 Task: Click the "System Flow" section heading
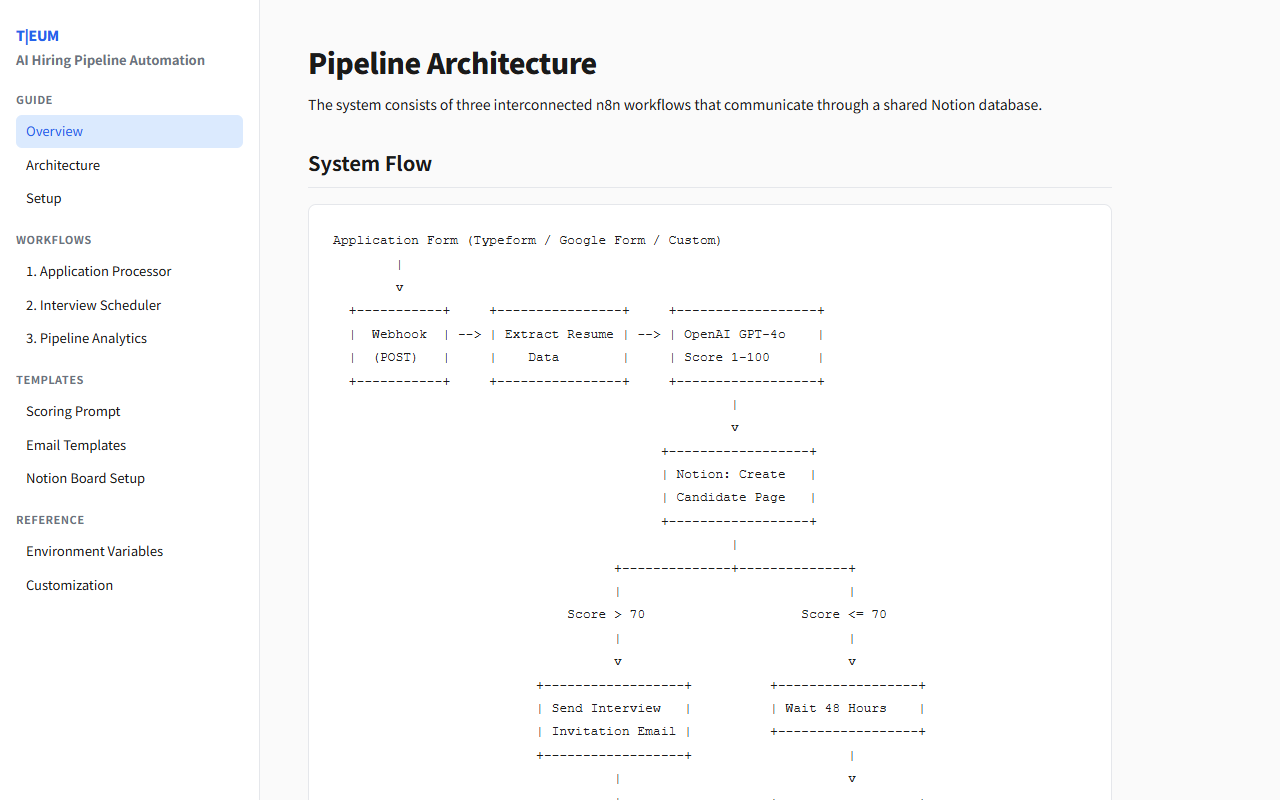(x=369, y=163)
